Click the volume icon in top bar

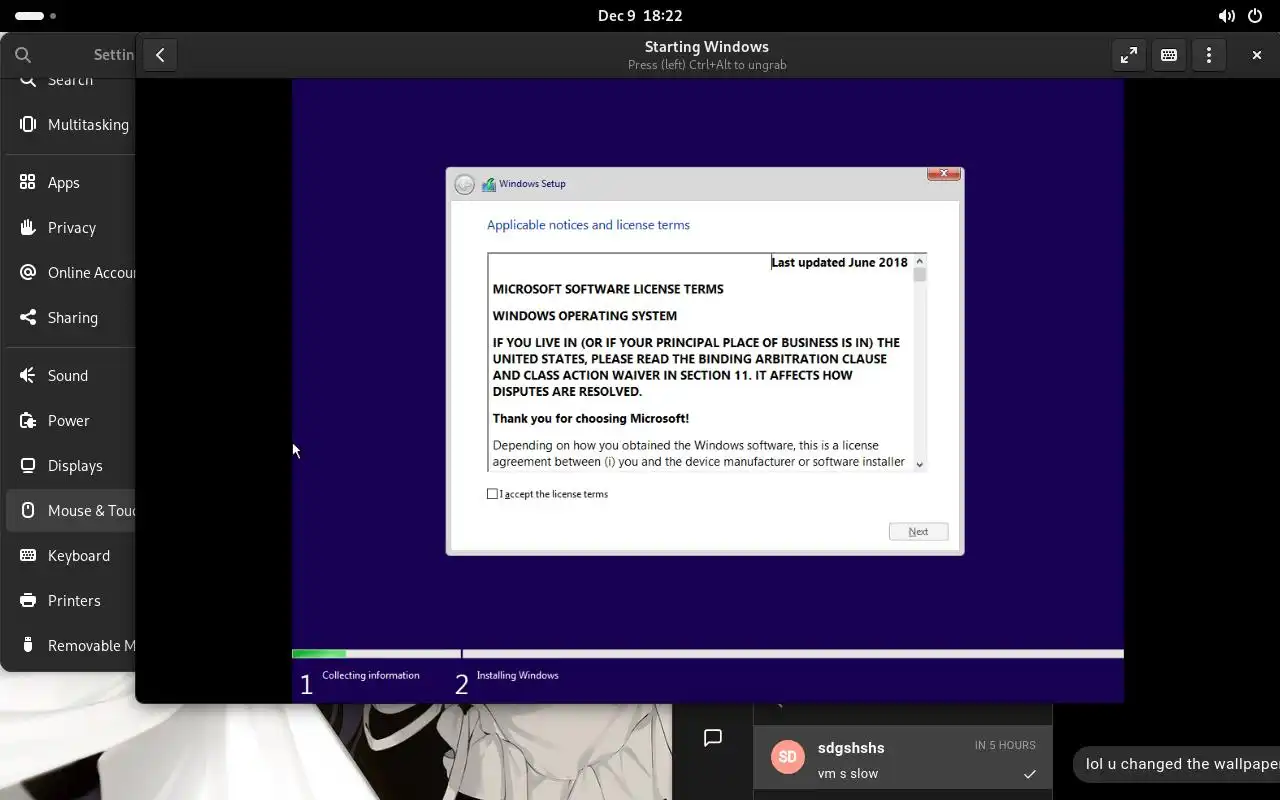coord(1226,16)
